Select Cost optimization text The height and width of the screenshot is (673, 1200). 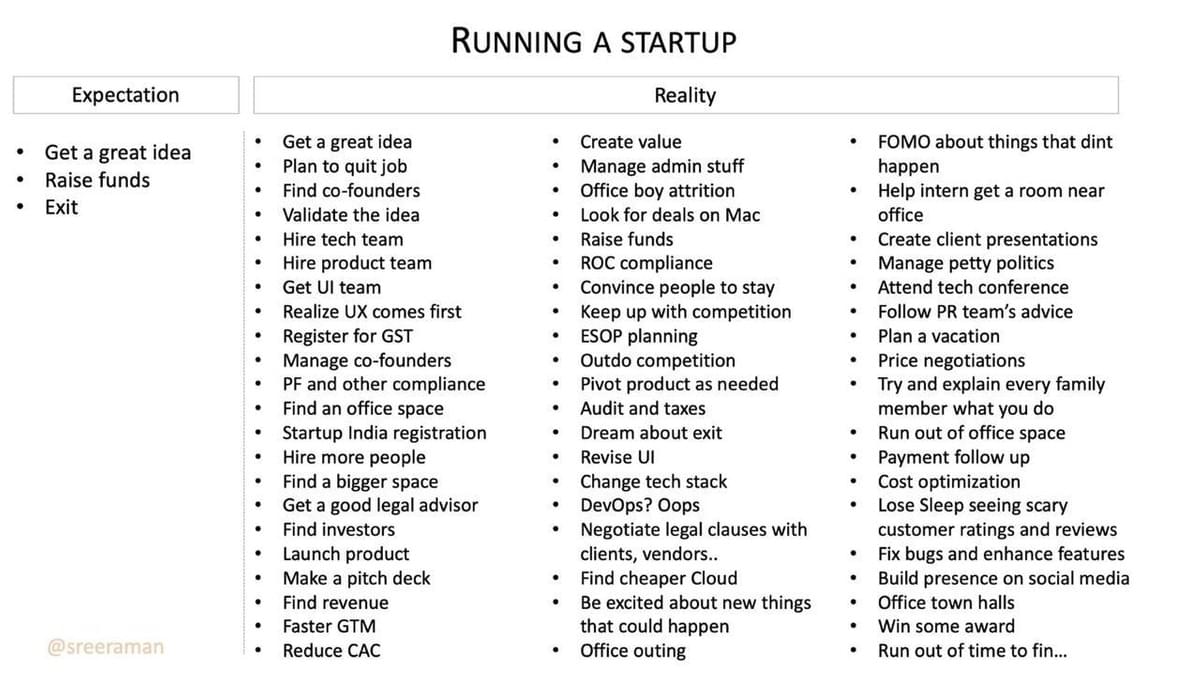coord(948,481)
